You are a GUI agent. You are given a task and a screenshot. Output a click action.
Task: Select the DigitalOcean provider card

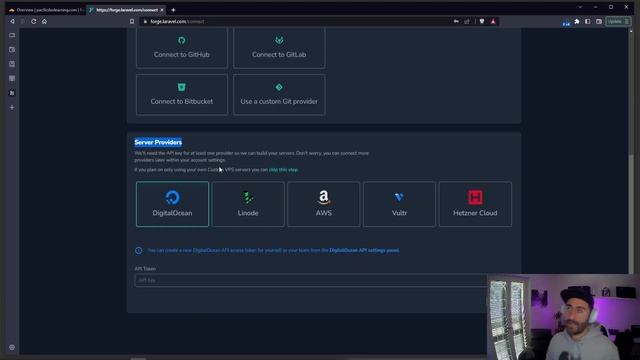point(172,204)
